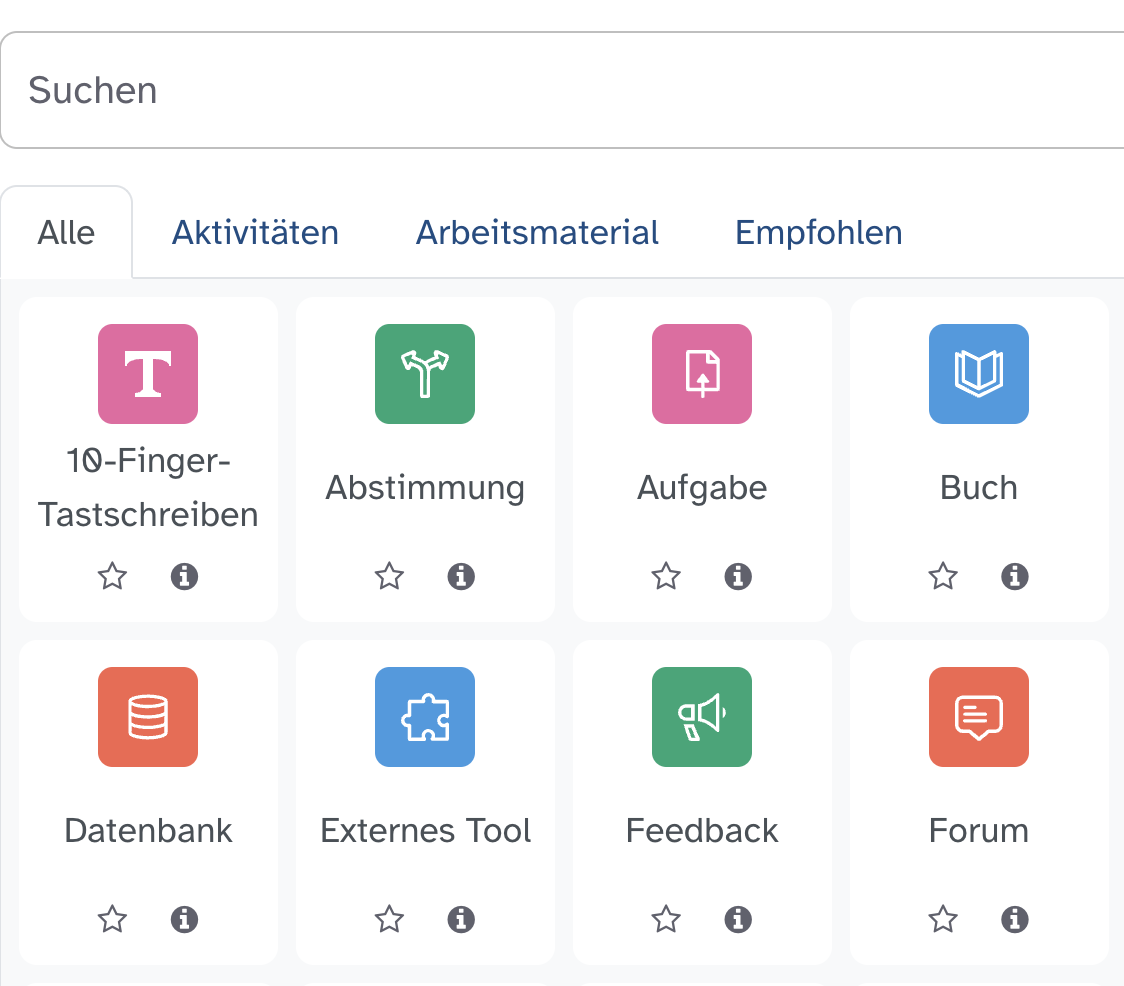Choose the Abstimmung activity icon
This screenshot has height=986, width=1124.
tap(425, 374)
